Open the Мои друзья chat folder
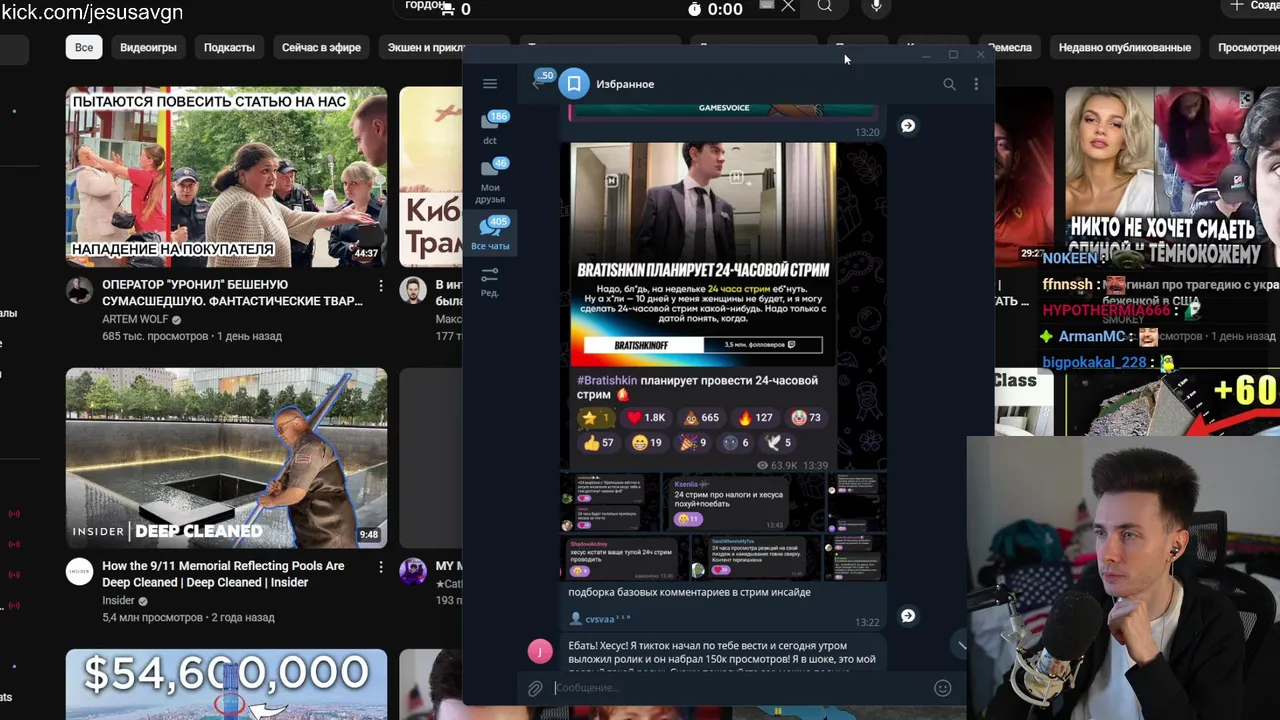 click(490, 181)
